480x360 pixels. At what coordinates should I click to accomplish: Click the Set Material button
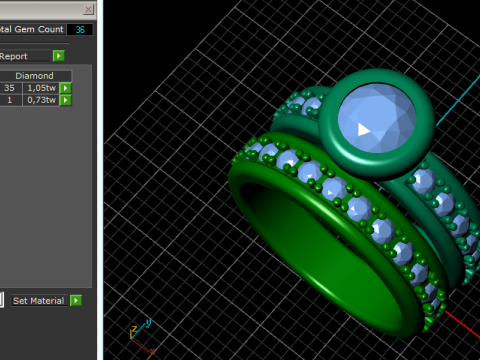[x=39, y=301]
